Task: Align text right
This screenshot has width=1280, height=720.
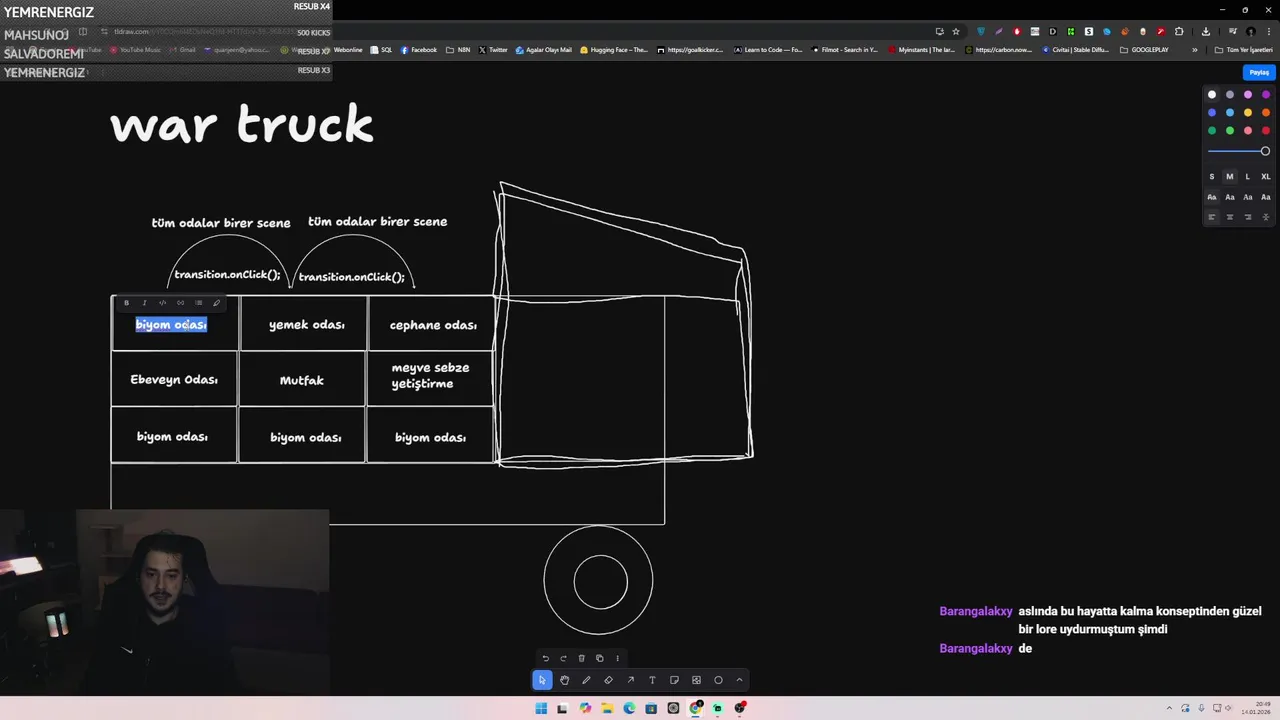Action: [x=1248, y=217]
